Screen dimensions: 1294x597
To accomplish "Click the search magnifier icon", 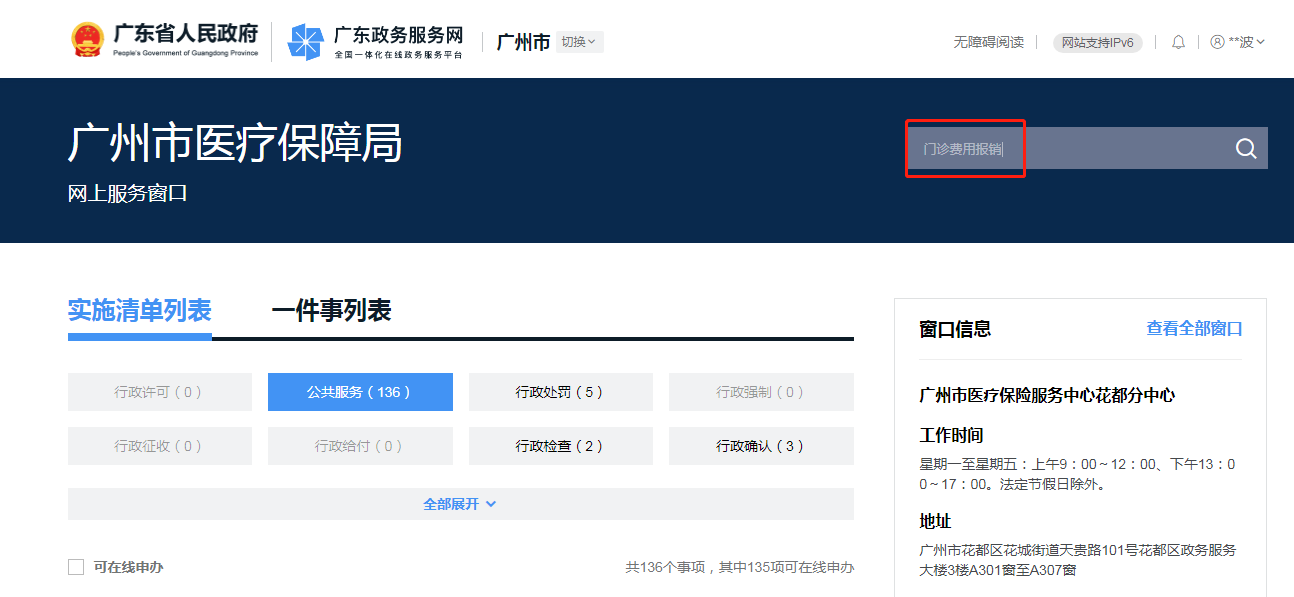I will pyautogui.click(x=1246, y=149).
